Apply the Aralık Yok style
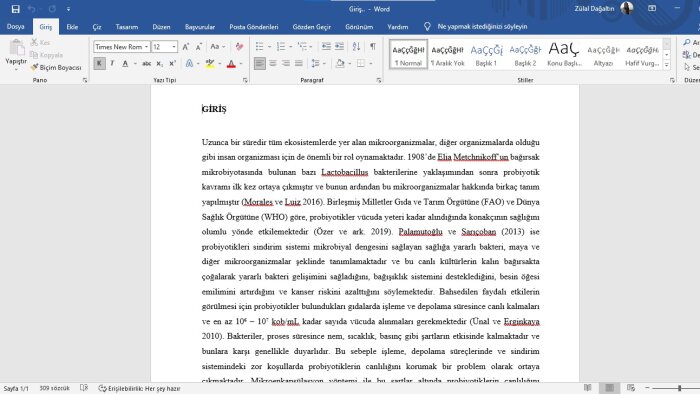The height and width of the screenshot is (394, 700). [447, 54]
